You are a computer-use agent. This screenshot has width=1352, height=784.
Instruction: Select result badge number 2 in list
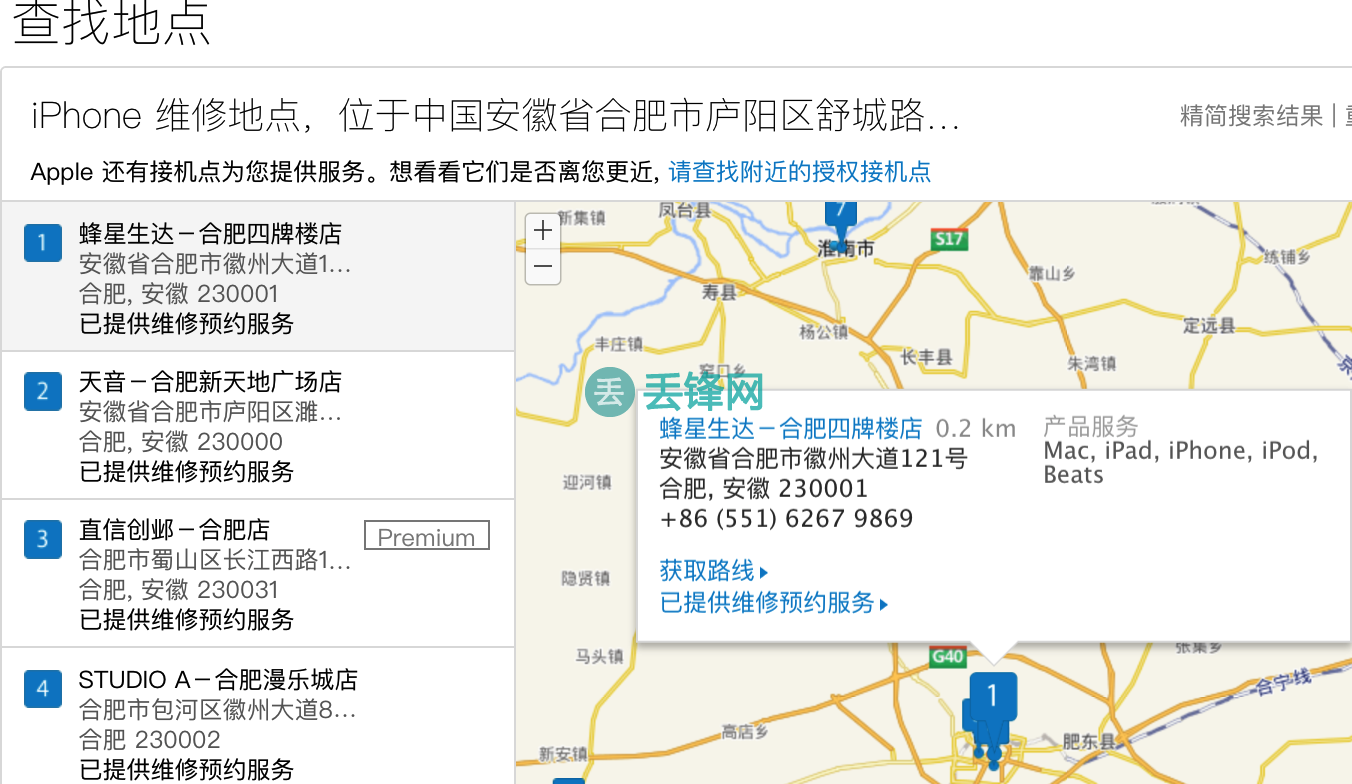[42, 390]
